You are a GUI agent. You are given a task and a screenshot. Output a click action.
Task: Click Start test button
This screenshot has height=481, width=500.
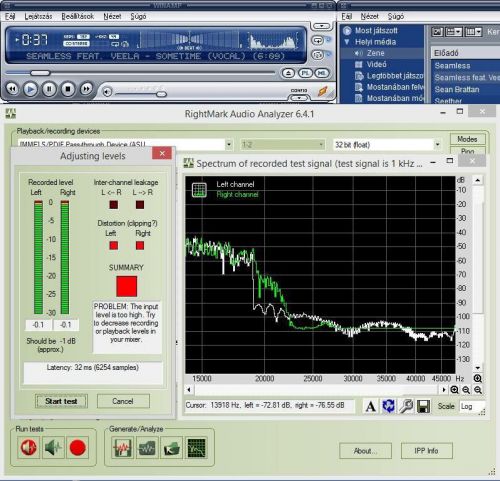coord(61,401)
